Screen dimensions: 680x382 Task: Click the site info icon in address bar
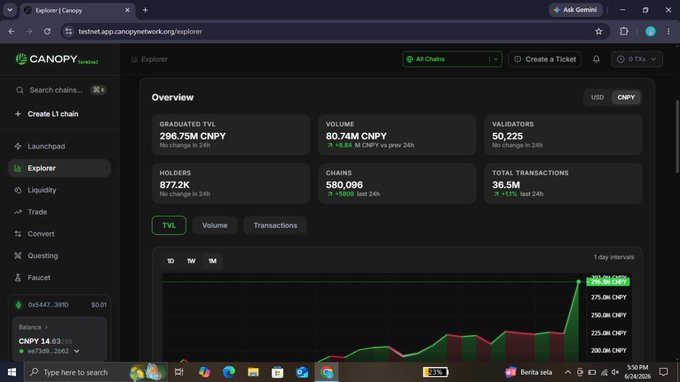tap(69, 31)
